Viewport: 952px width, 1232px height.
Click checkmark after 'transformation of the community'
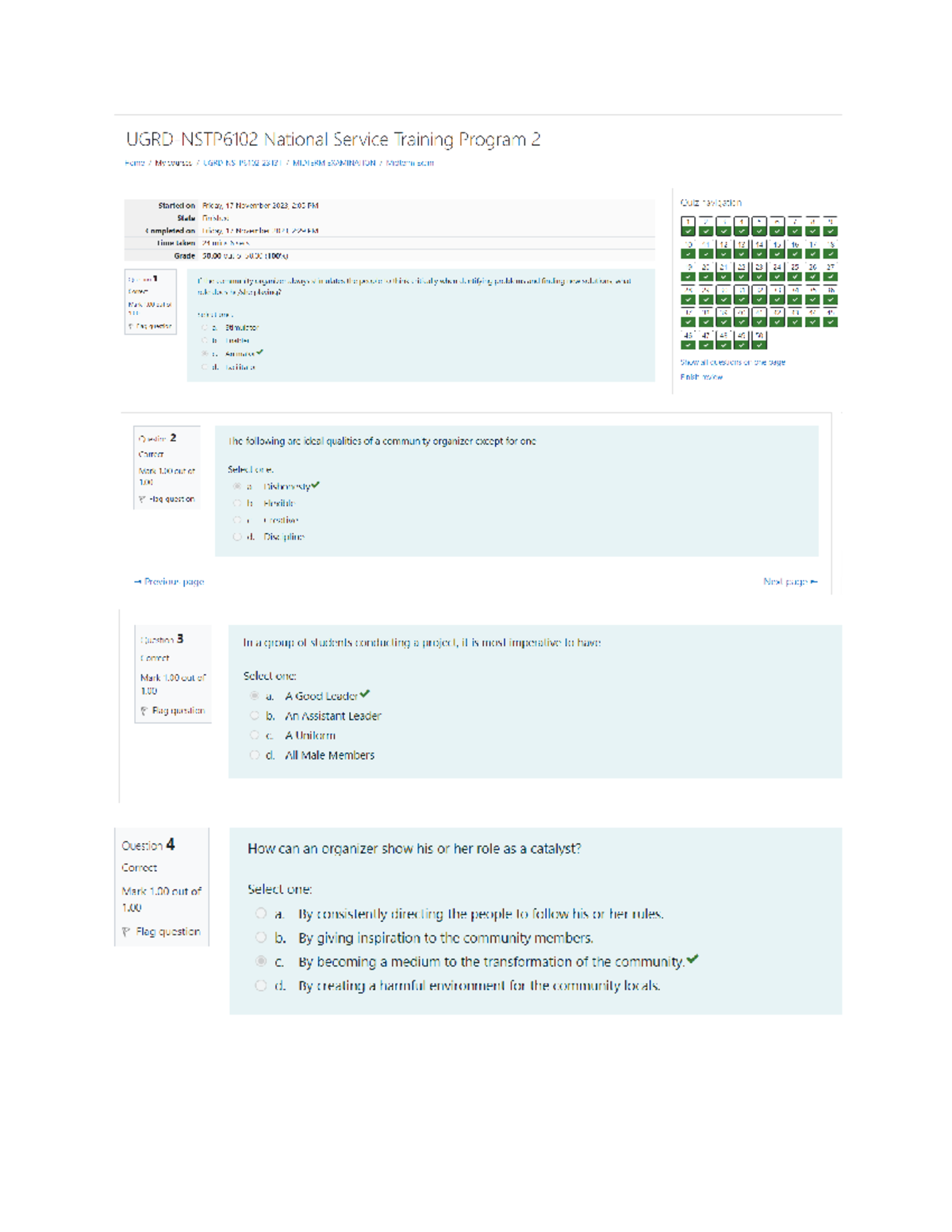693,959
